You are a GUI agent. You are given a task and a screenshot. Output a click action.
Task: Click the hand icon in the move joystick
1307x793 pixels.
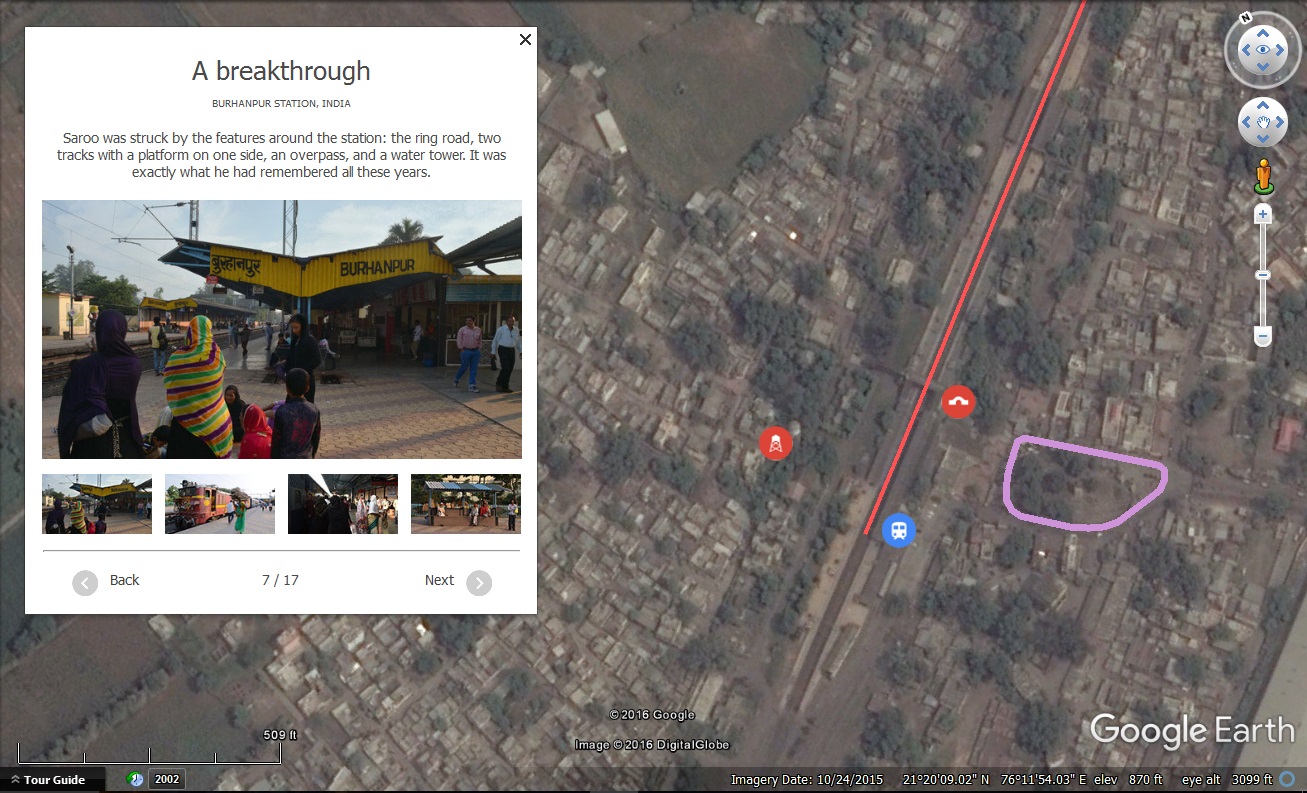(x=1263, y=121)
